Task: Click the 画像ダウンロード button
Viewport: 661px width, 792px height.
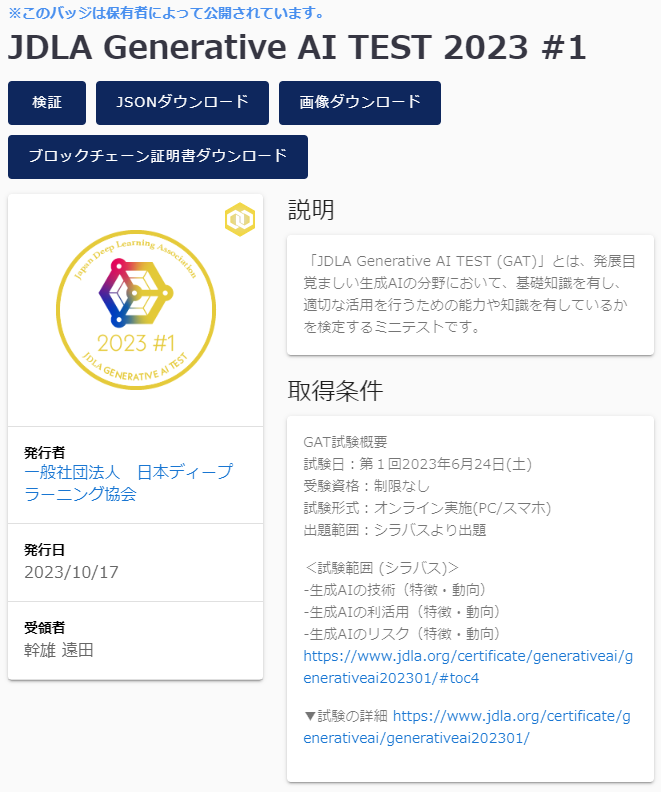Action: (x=360, y=103)
